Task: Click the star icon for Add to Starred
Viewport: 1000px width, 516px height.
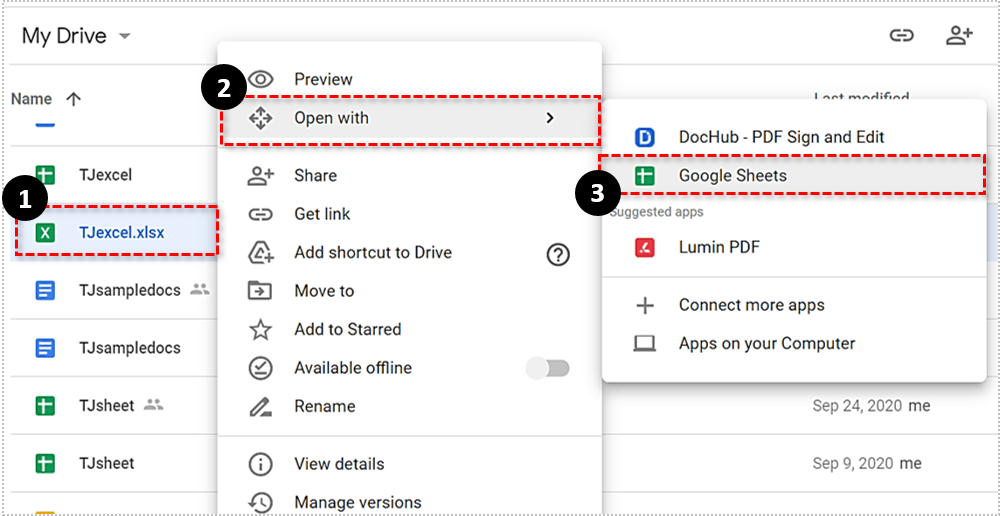Action: tap(260, 329)
